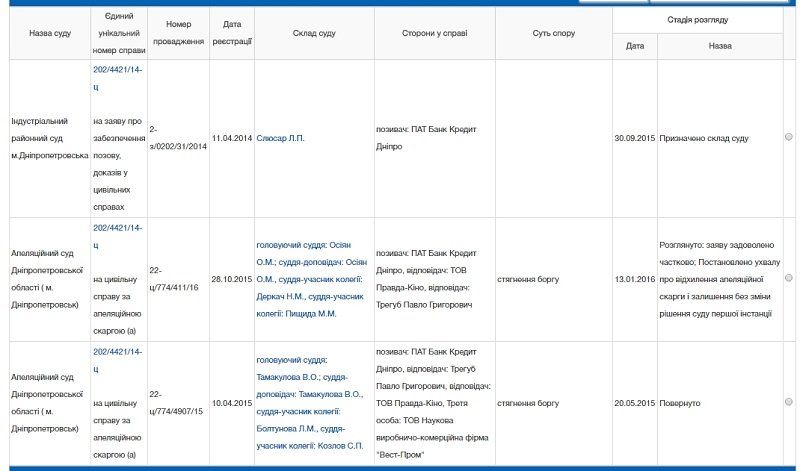Click the Стадія розгляду header
Viewport: 800px width, 471px height.
[697, 19]
